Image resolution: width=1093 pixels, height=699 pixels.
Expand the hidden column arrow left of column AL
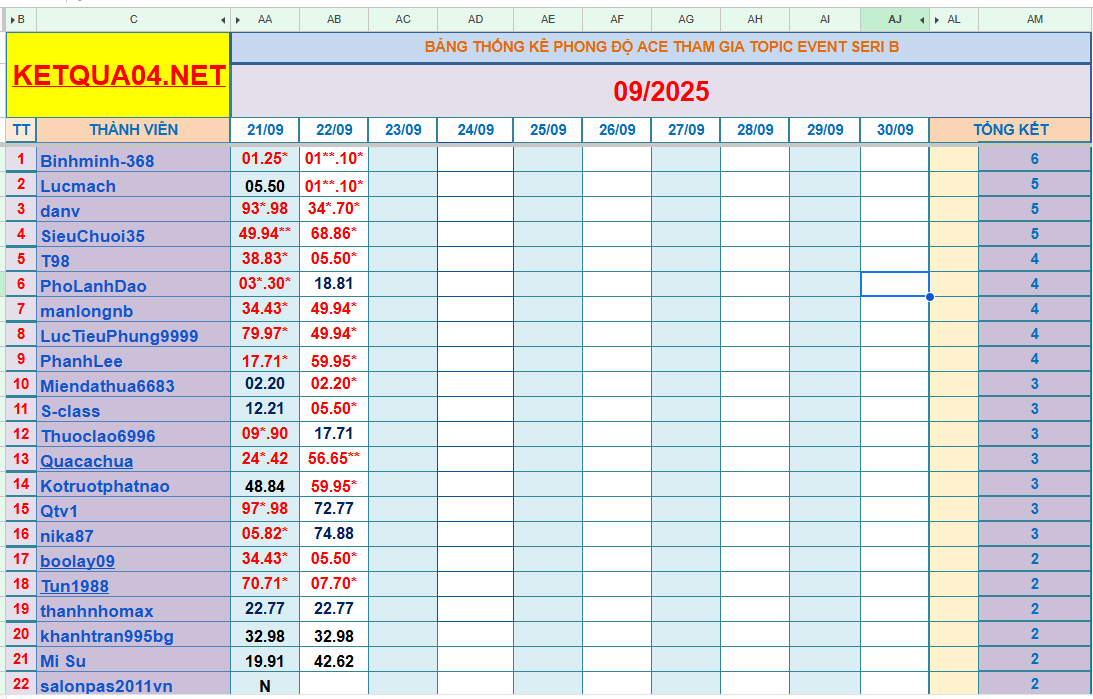(936, 20)
